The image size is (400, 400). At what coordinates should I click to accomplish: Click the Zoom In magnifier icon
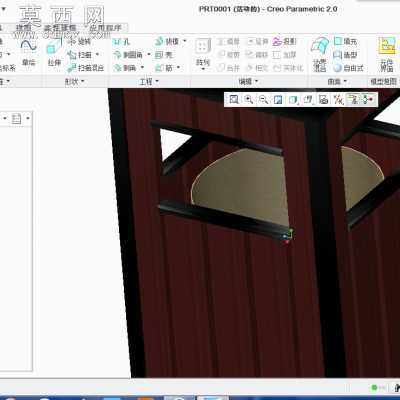pos(248,99)
